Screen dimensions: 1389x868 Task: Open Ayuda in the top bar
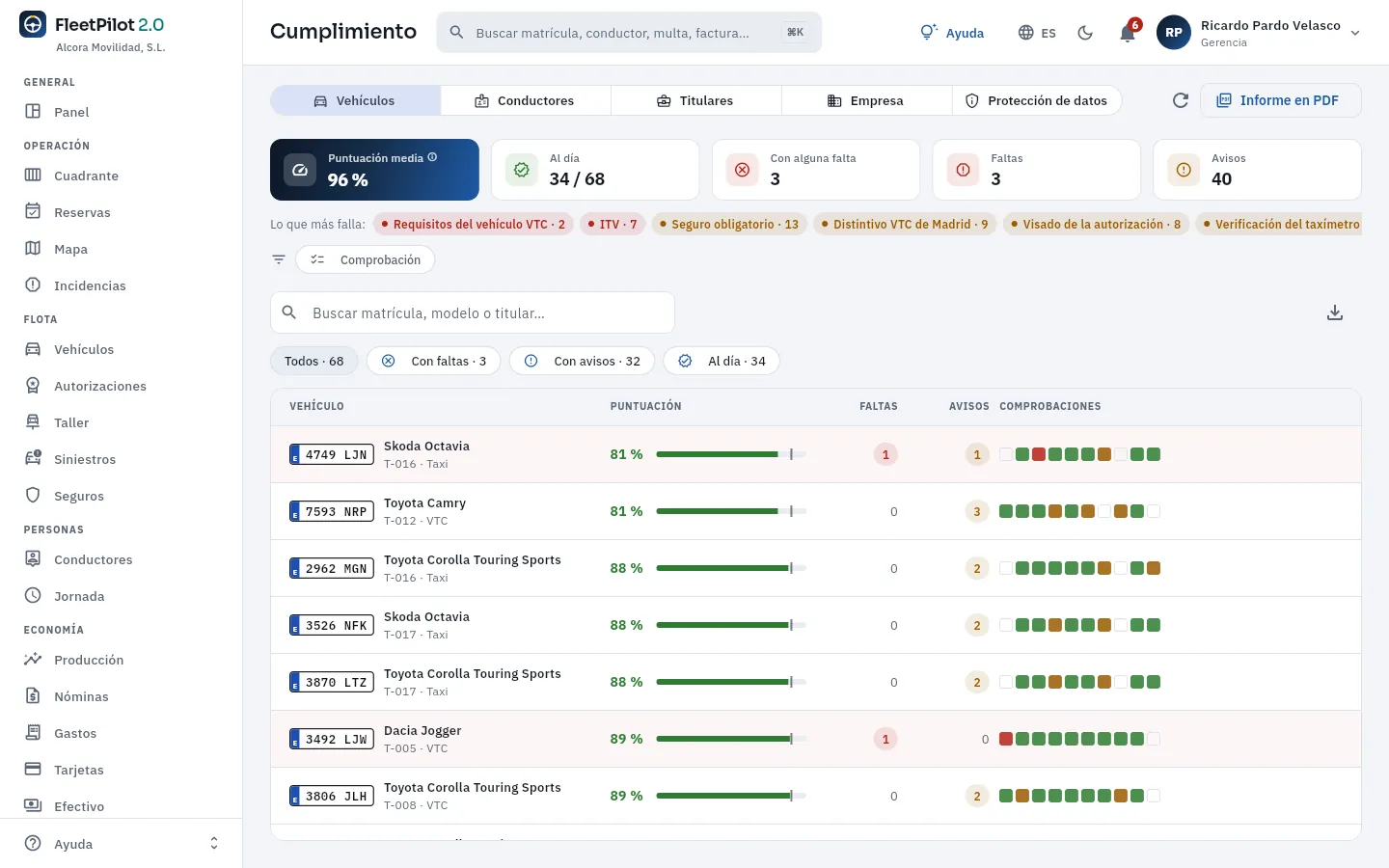[x=952, y=33]
